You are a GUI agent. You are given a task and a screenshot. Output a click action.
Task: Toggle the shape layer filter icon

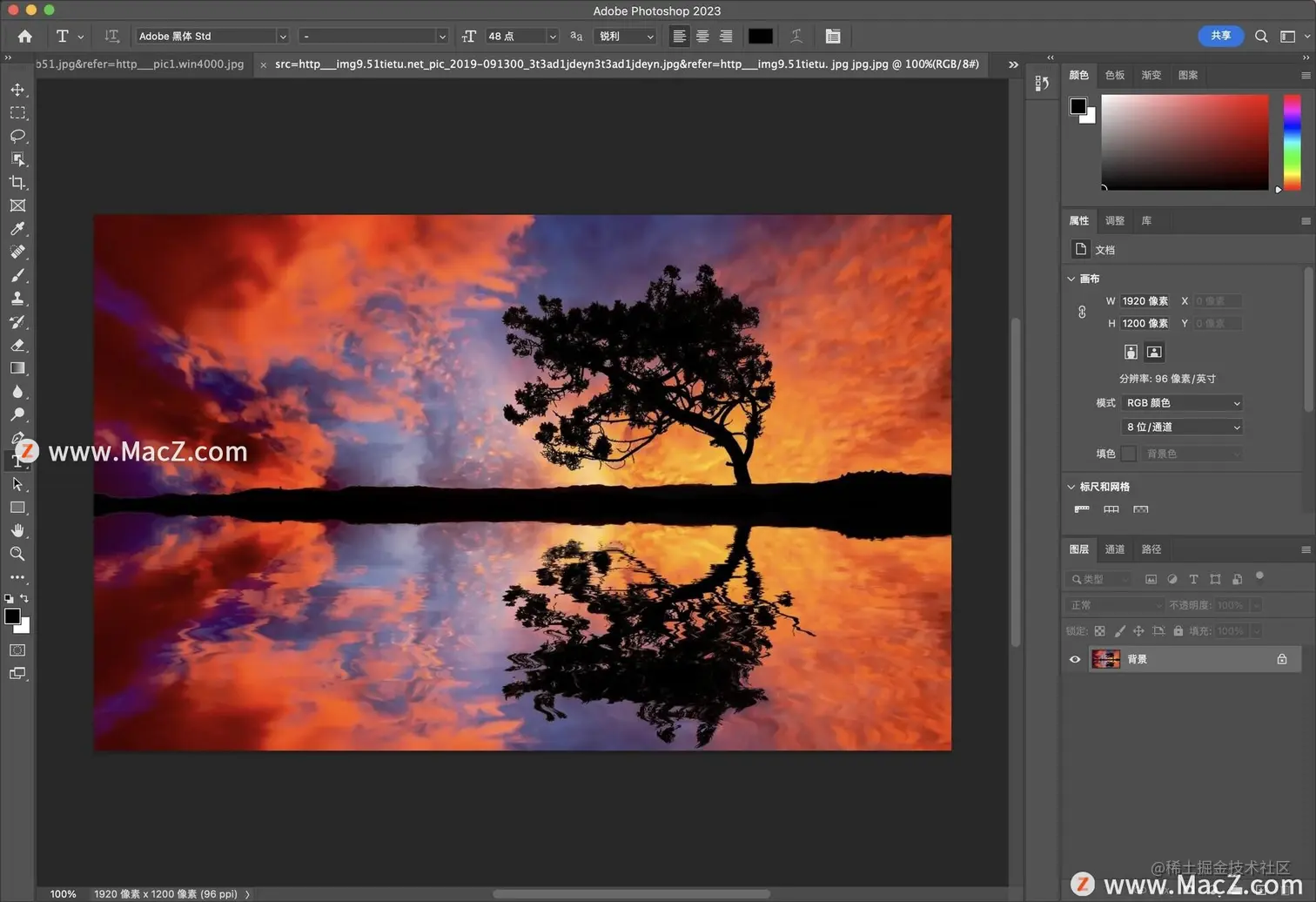point(1215,579)
